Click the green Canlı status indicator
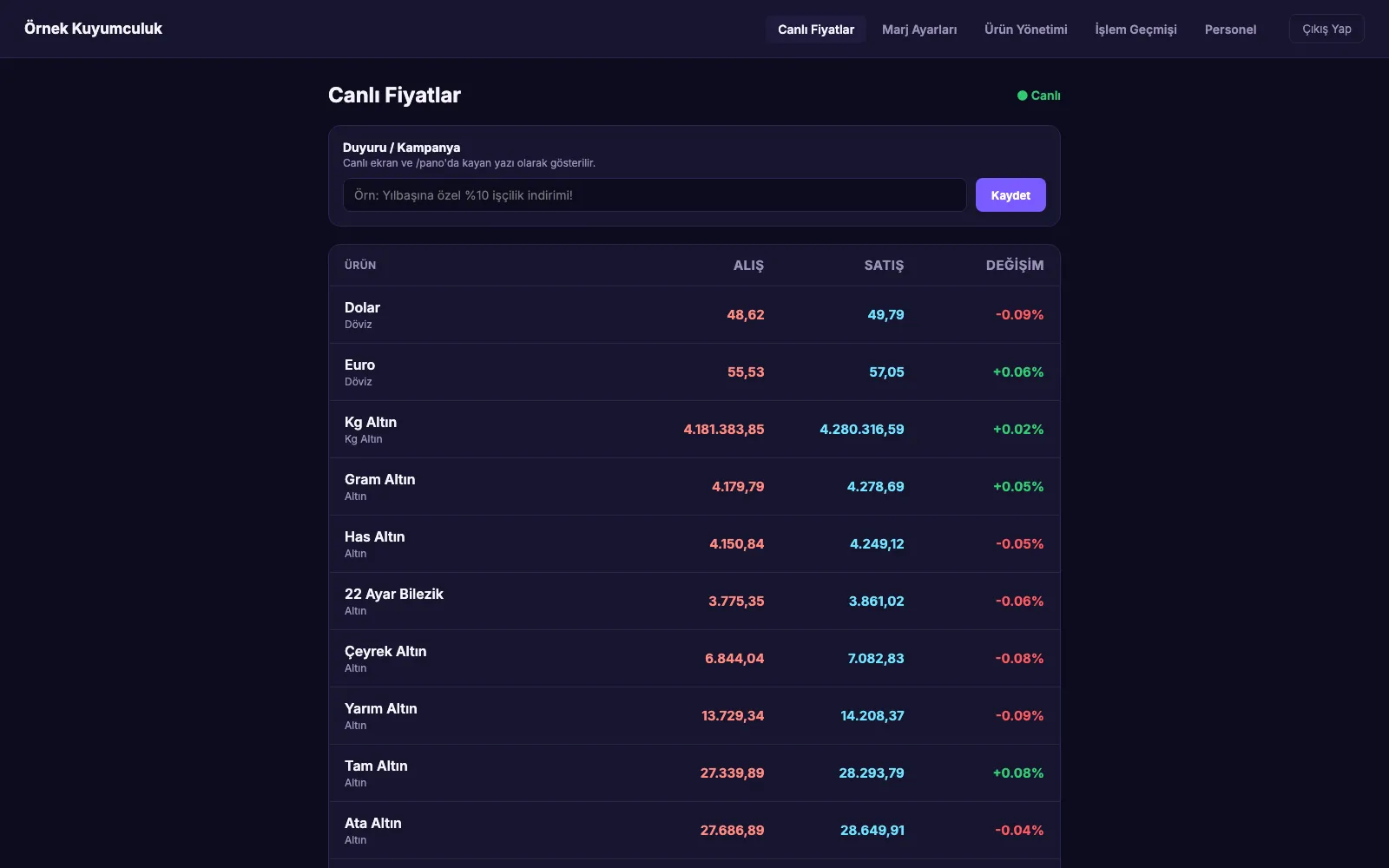 click(1038, 95)
